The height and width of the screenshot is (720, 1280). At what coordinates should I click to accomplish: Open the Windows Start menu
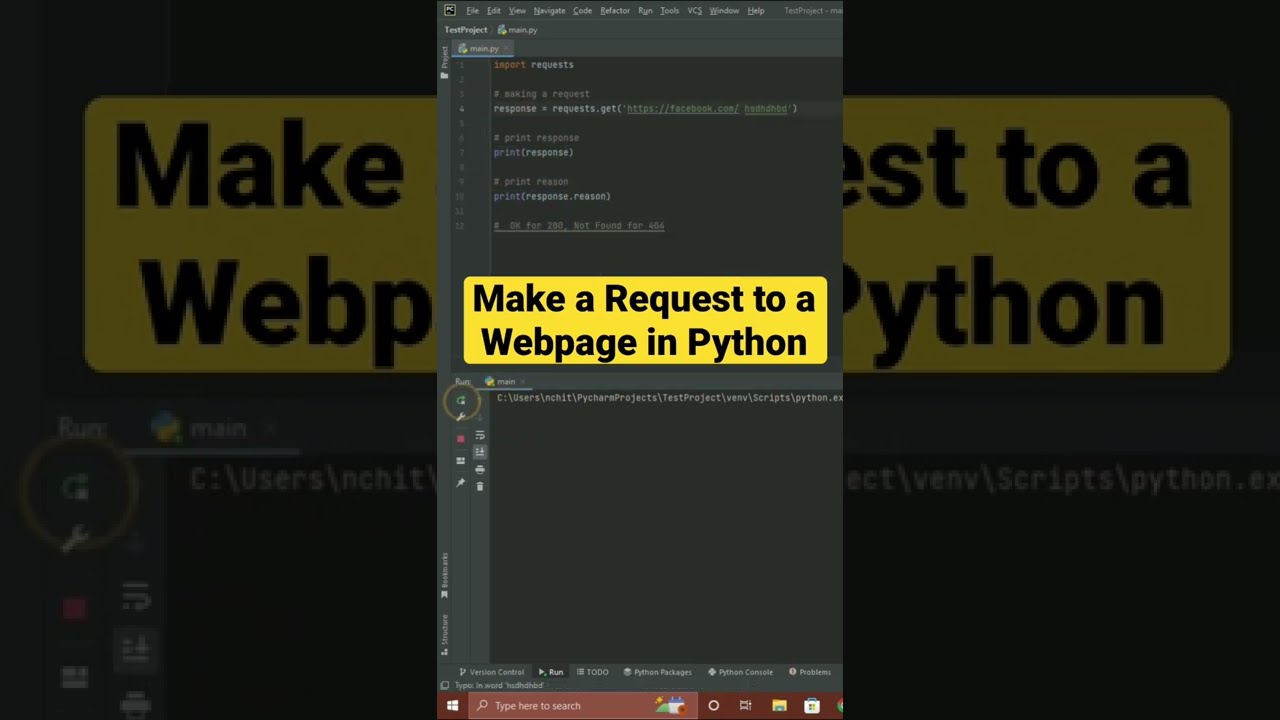pos(452,706)
